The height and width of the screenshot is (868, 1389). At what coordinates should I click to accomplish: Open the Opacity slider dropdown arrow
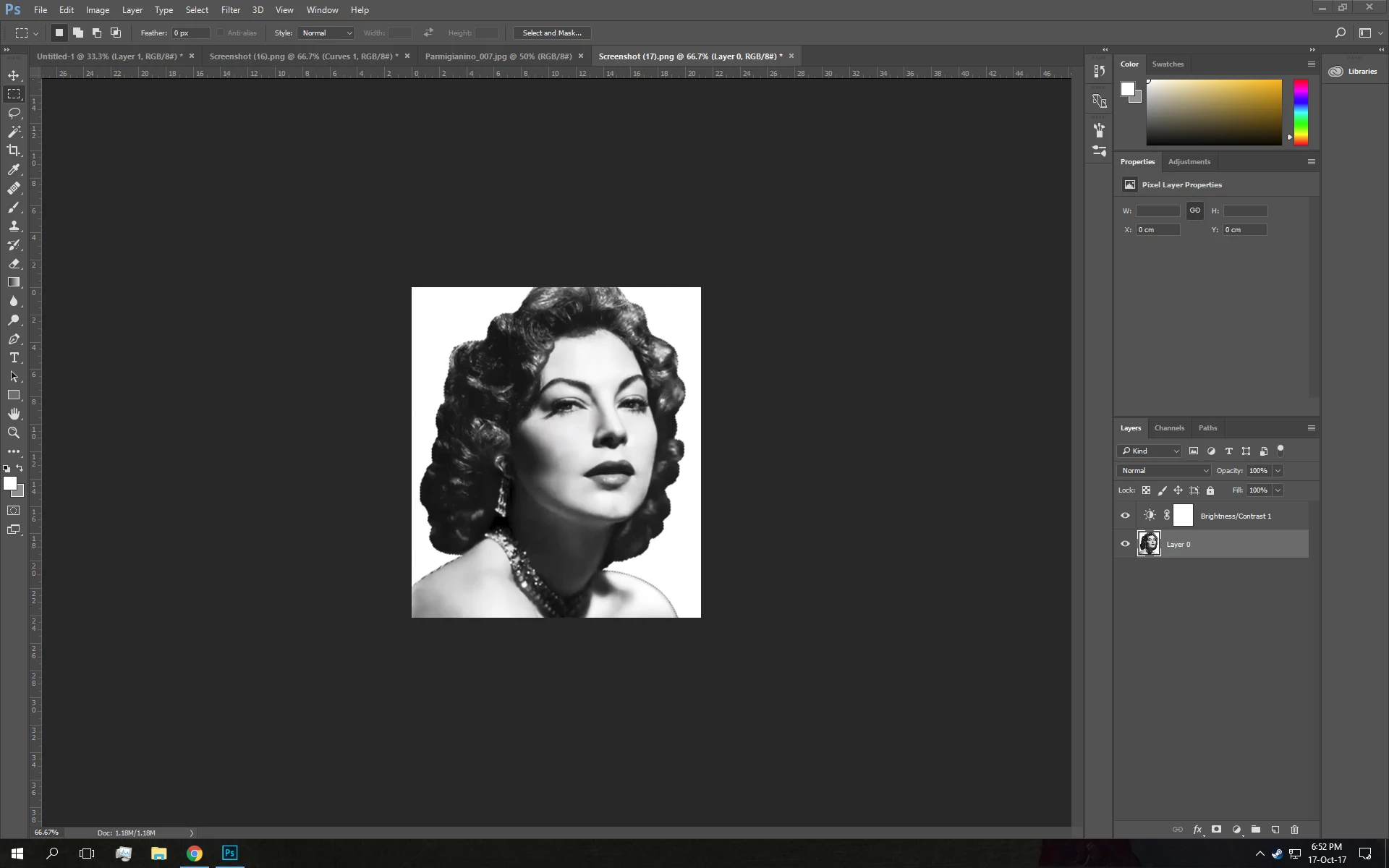1278,471
